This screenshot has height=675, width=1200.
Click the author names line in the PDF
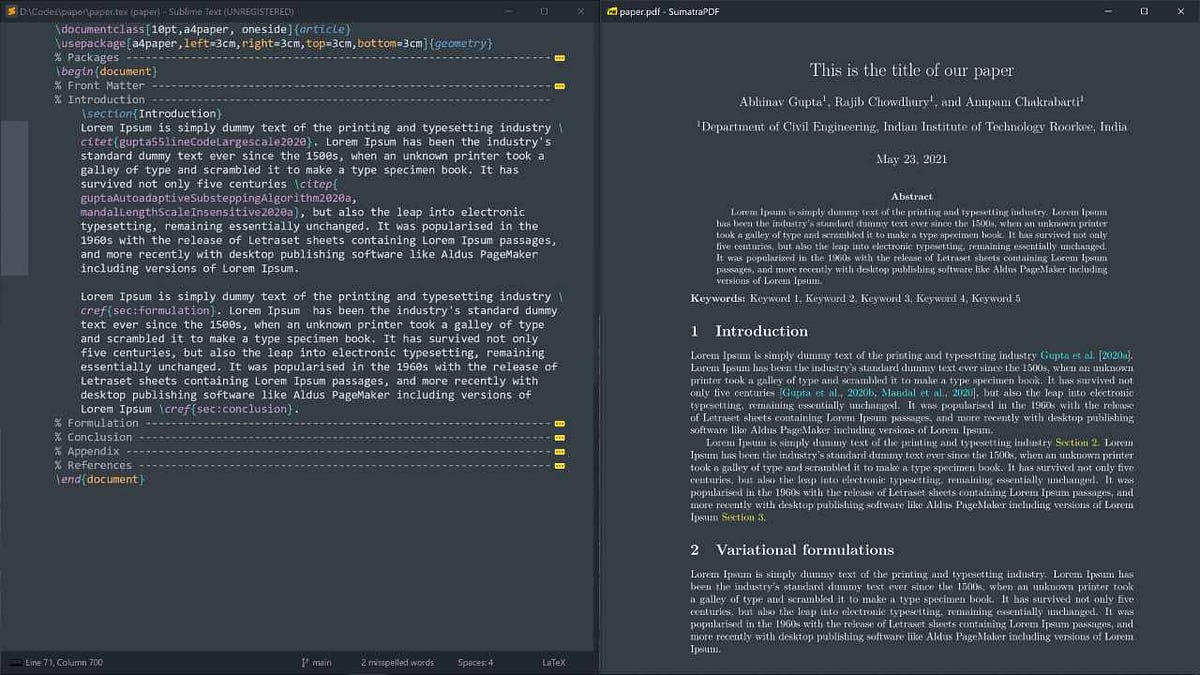pos(912,102)
